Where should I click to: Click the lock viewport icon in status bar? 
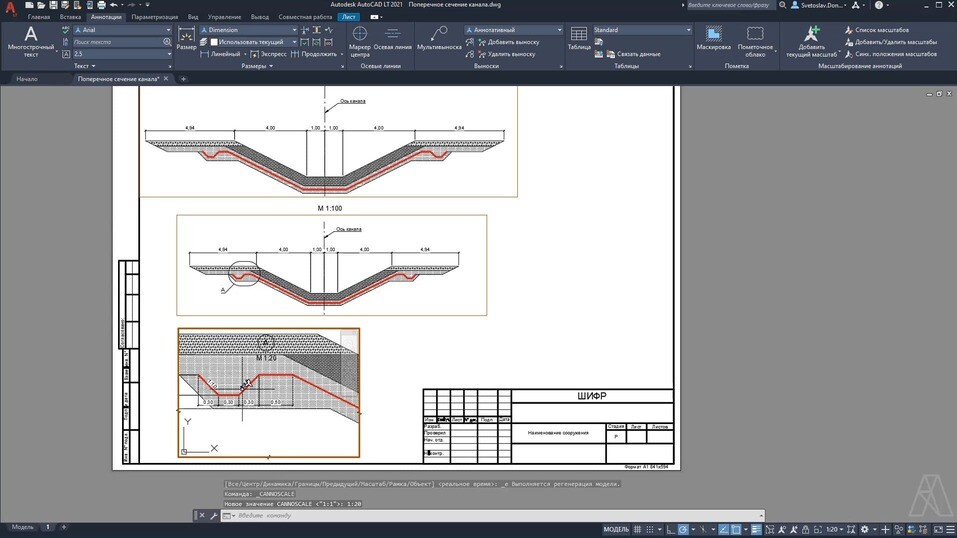point(806,529)
